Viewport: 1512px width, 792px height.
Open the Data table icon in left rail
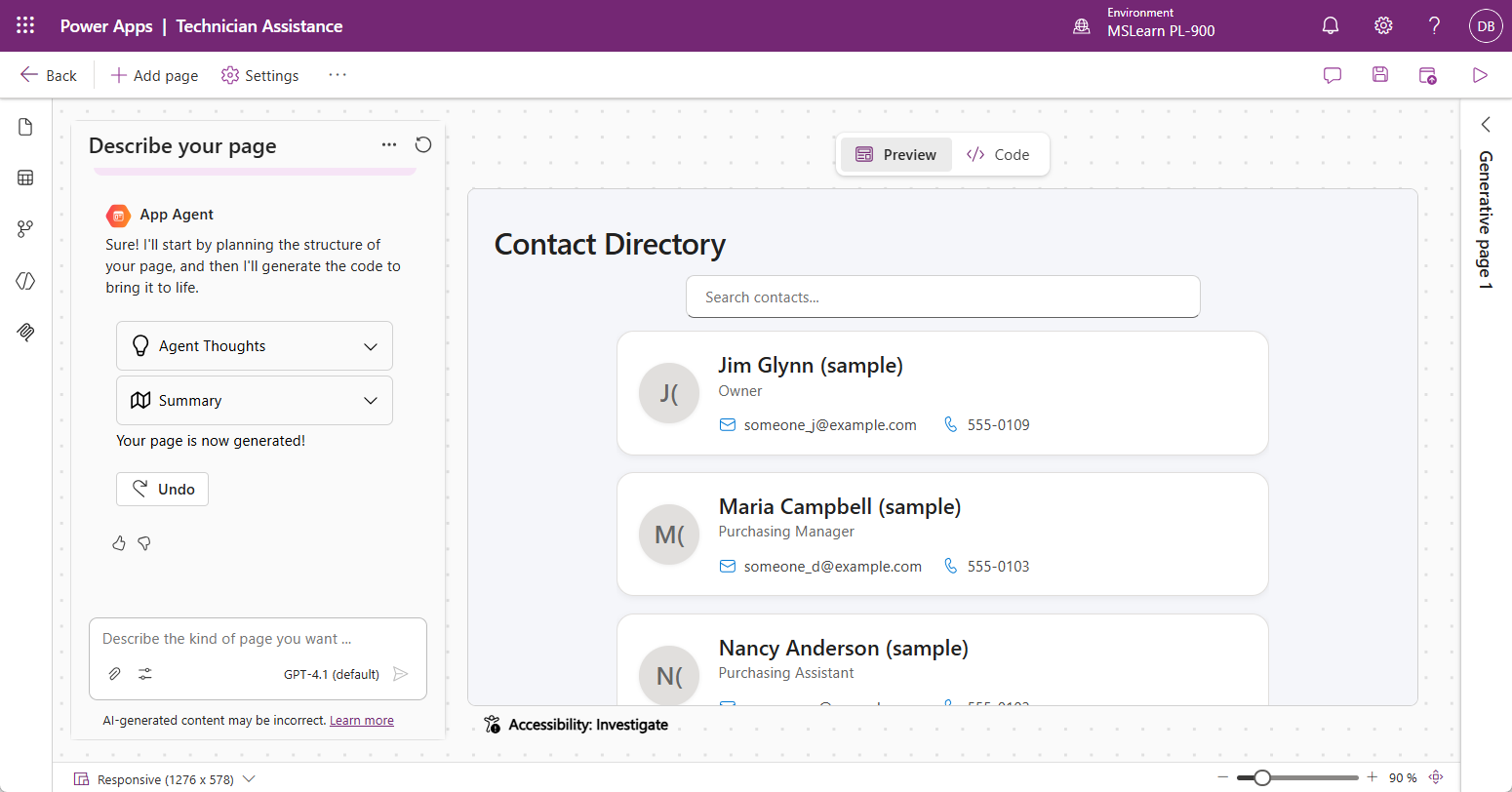click(x=26, y=178)
